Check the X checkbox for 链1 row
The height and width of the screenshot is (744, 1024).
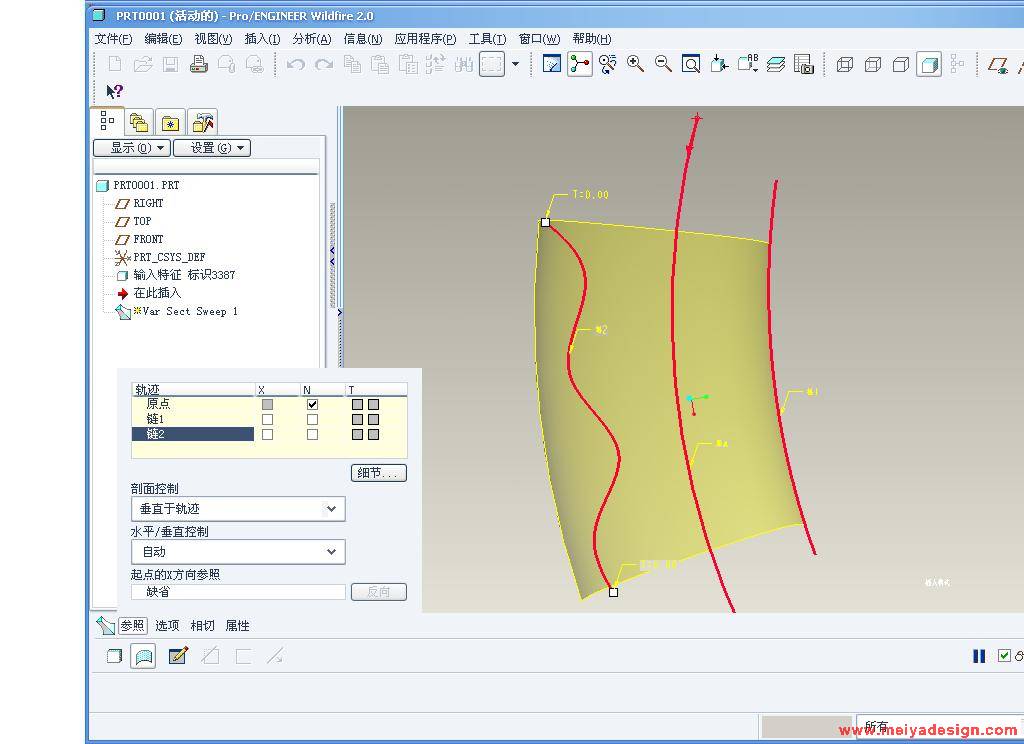point(267,420)
